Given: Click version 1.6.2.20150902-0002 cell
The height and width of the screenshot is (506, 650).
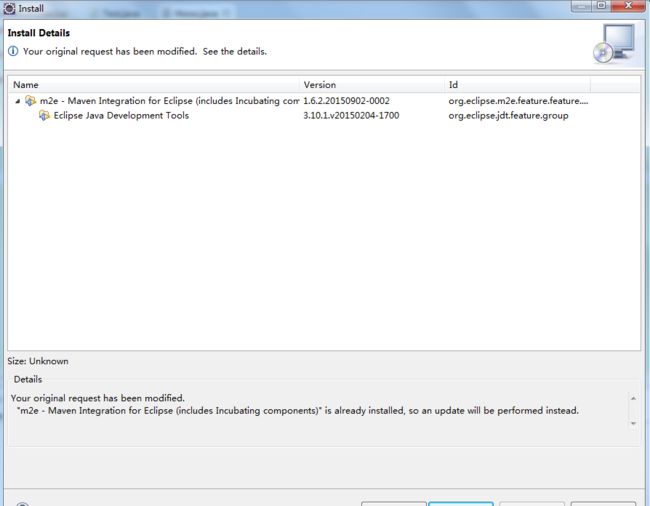Looking at the screenshot, I should pos(347,101).
